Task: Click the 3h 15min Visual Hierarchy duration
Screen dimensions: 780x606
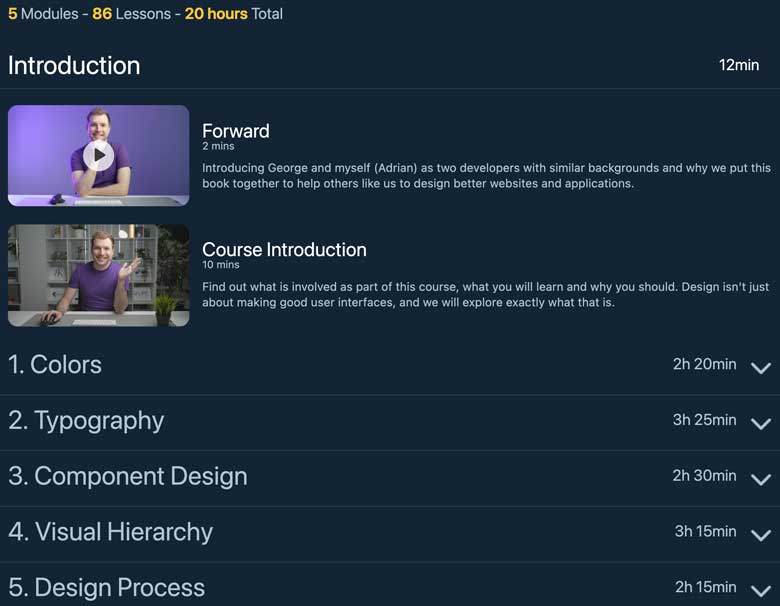Action: (x=705, y=531)
